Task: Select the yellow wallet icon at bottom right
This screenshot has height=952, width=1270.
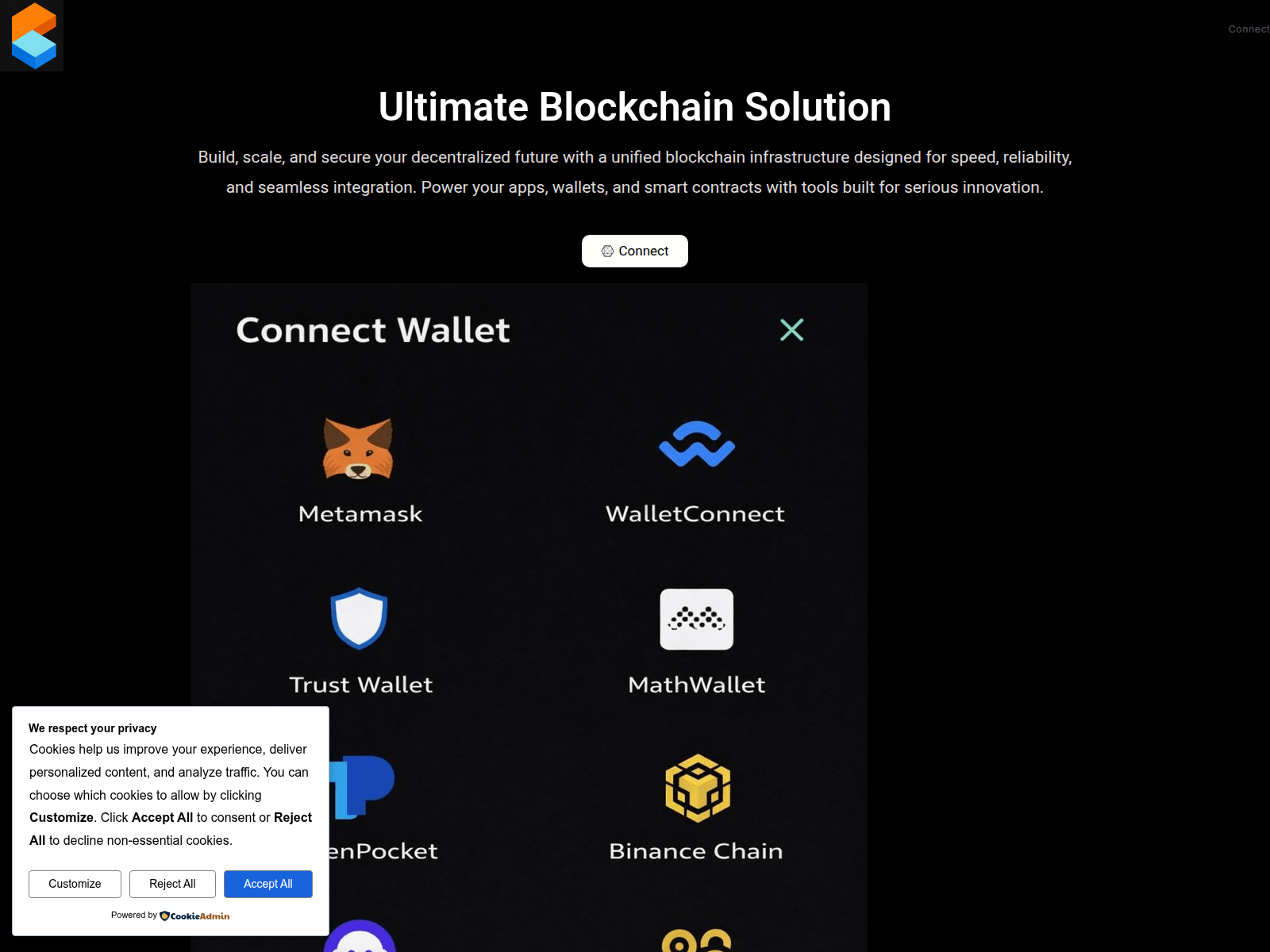Action: (x=697, y=940)
